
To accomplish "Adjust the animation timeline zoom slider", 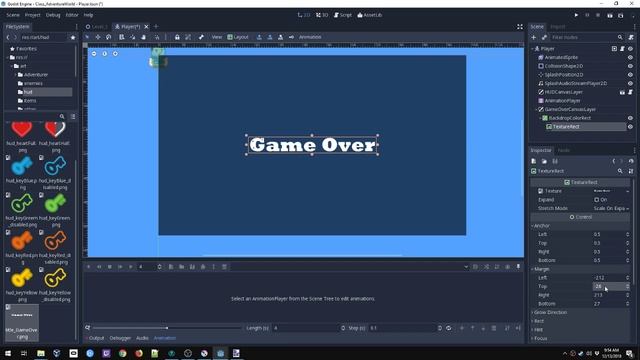I will [x=167, y=328].
